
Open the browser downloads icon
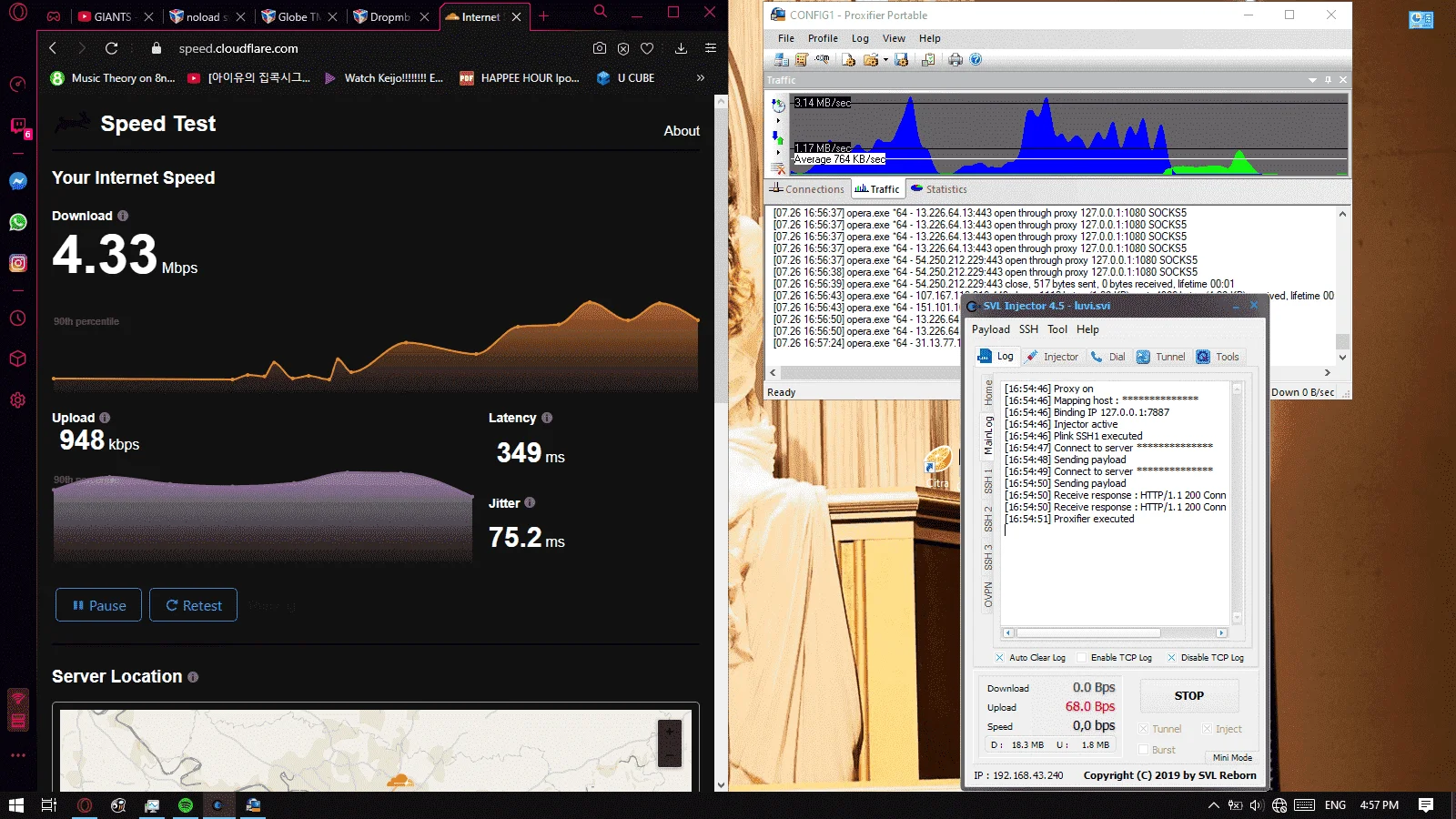681,48
